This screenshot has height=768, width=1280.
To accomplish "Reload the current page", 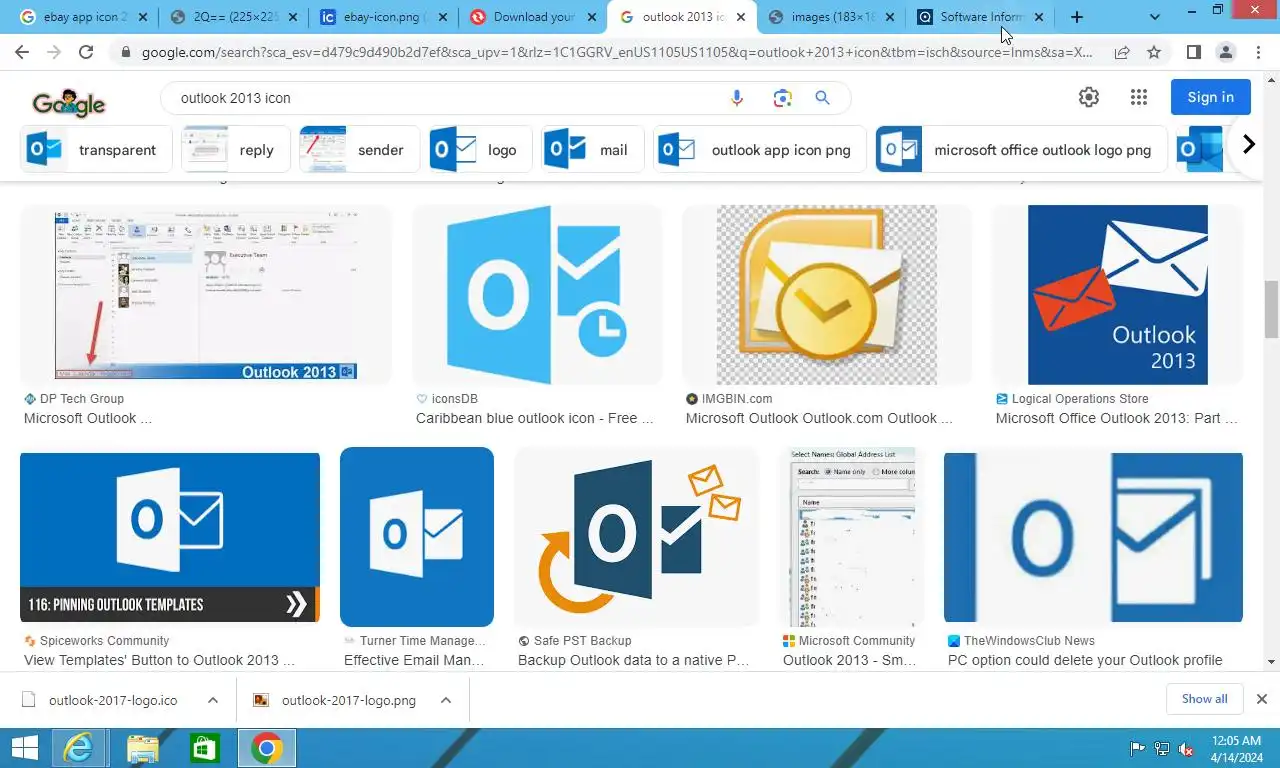I will (x=86, y=52).
